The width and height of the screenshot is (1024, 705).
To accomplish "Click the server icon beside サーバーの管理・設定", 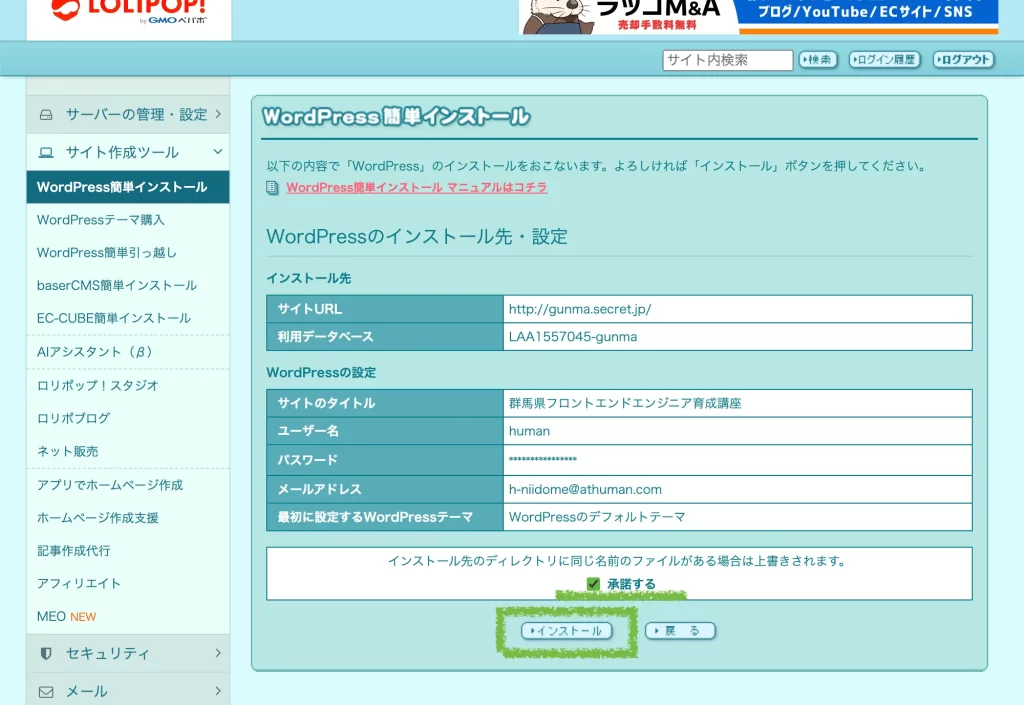I will pos(46,115).
